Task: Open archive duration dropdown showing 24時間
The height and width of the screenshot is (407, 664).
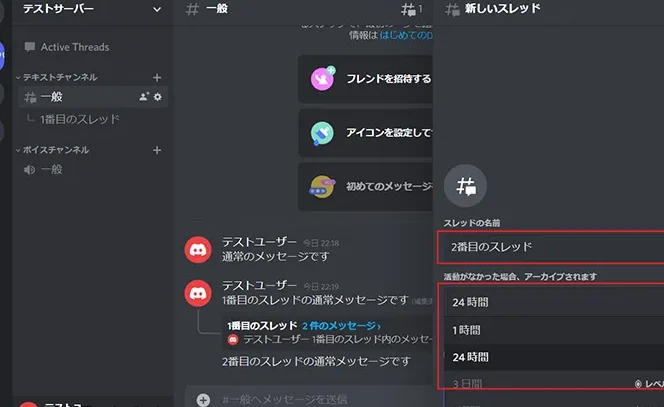Action: pyautogui.click(x=550, y=301)
